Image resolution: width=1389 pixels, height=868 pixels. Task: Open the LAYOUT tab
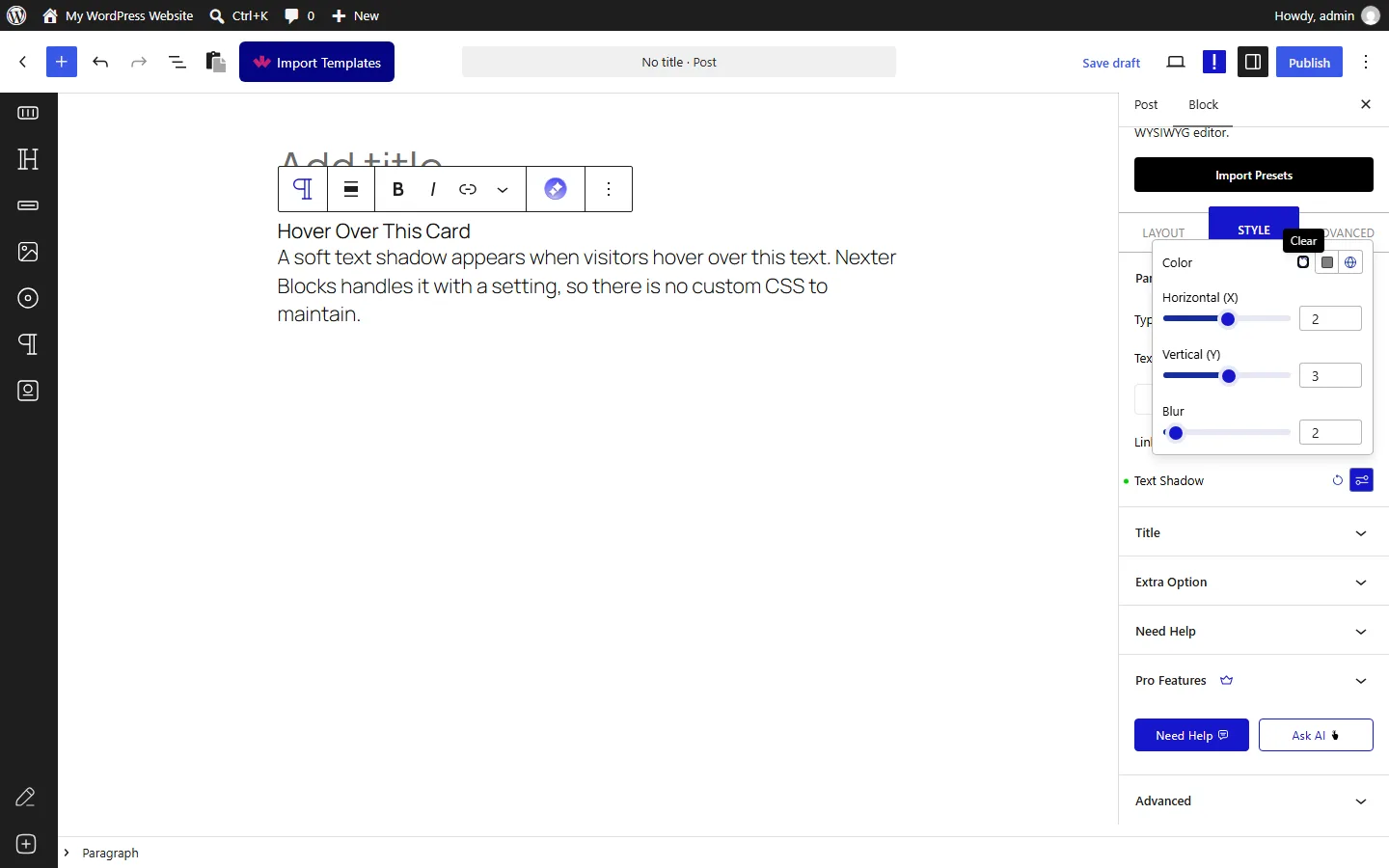coord(1163,232)
